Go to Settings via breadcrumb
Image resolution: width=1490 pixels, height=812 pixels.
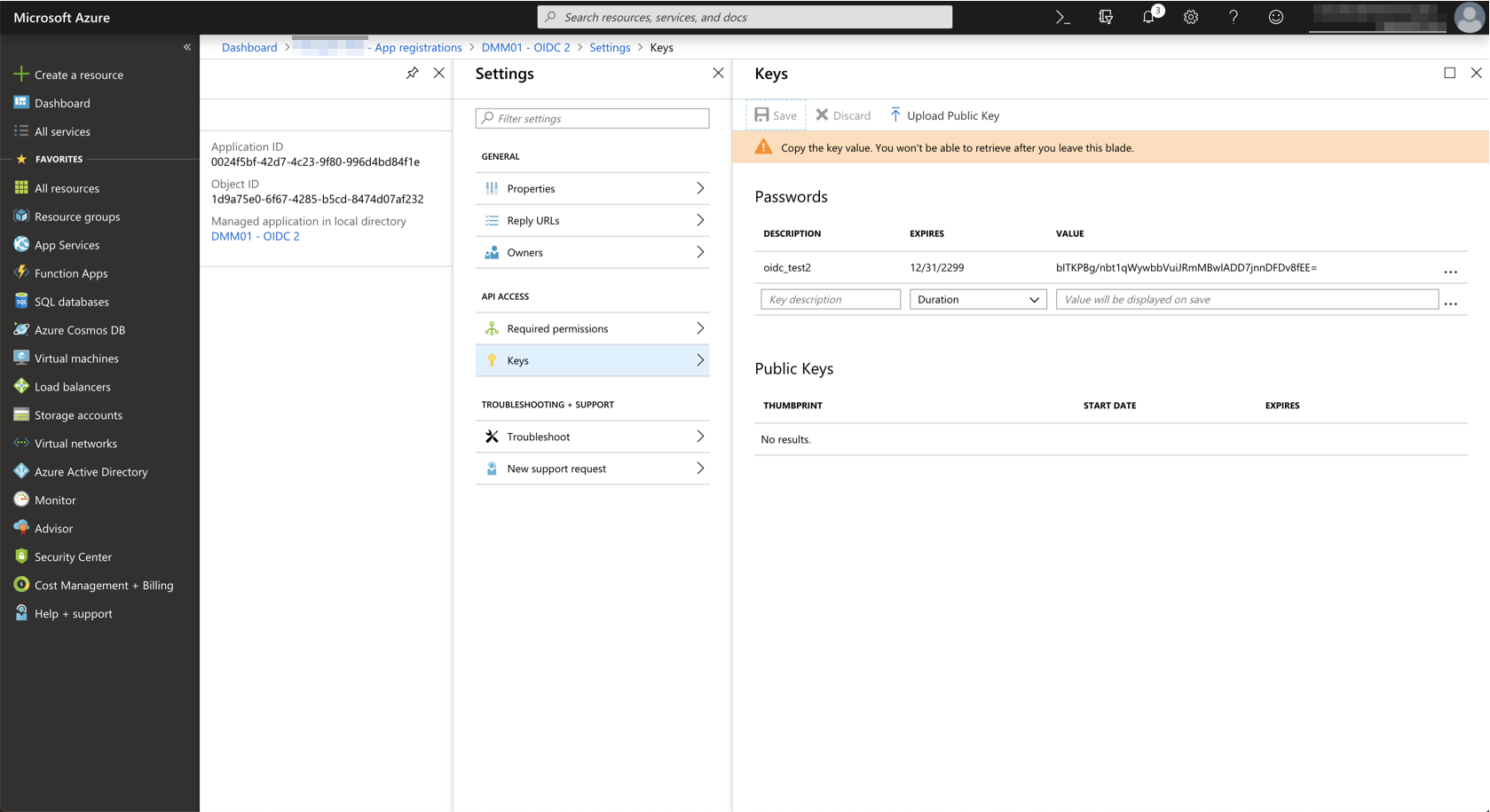(610, 47)
